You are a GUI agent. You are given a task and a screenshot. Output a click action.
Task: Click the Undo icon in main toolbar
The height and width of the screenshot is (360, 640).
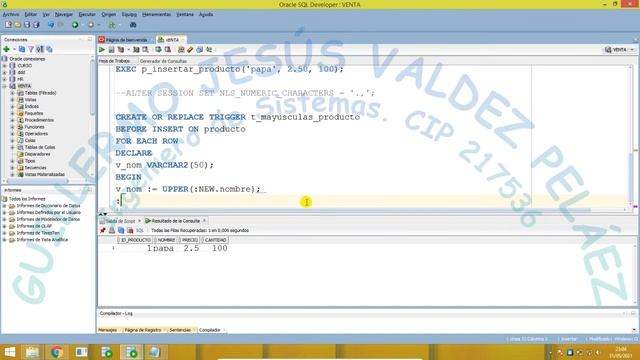tap(51, 25)
